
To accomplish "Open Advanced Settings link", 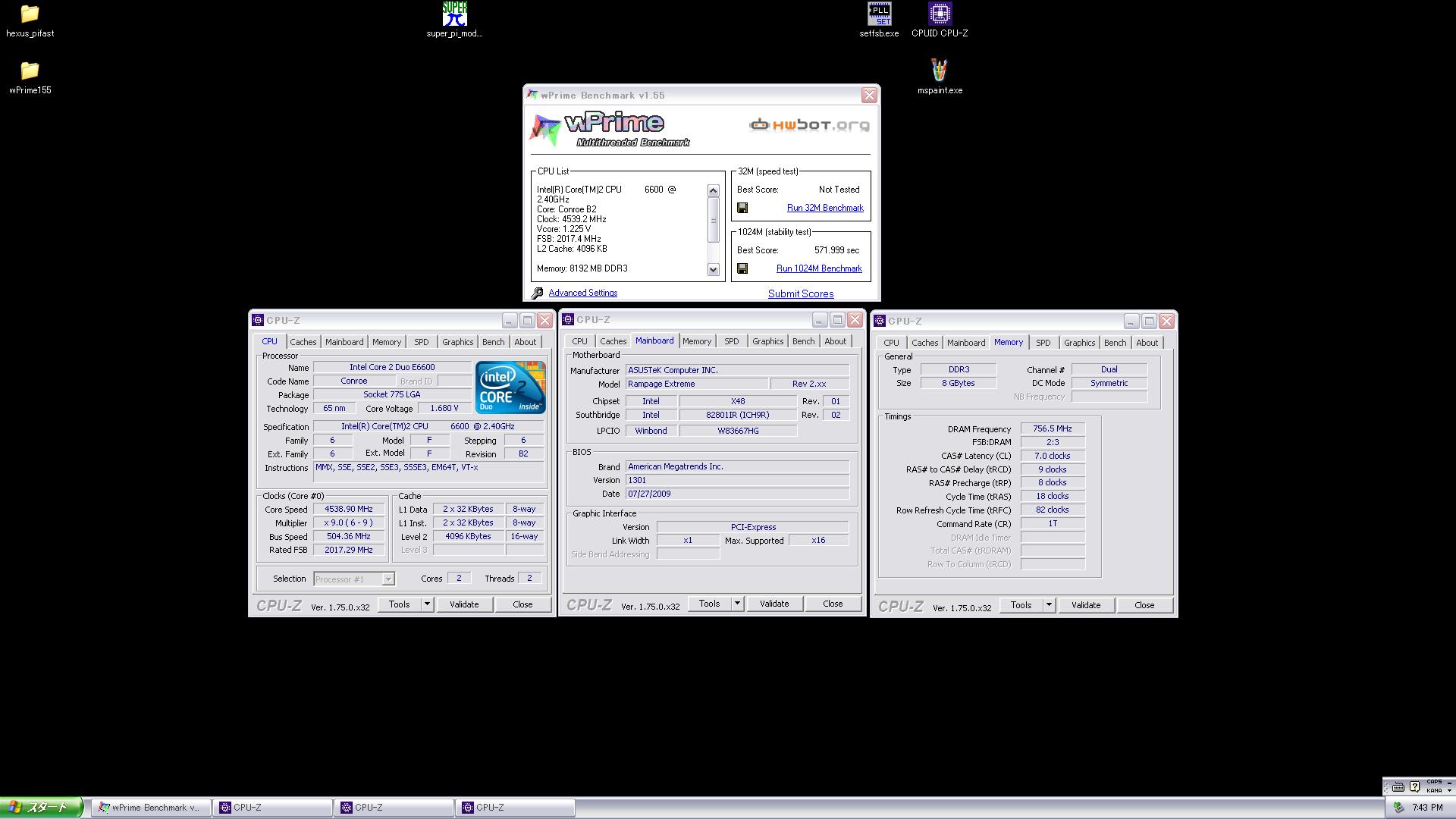I will coord(582,293).
